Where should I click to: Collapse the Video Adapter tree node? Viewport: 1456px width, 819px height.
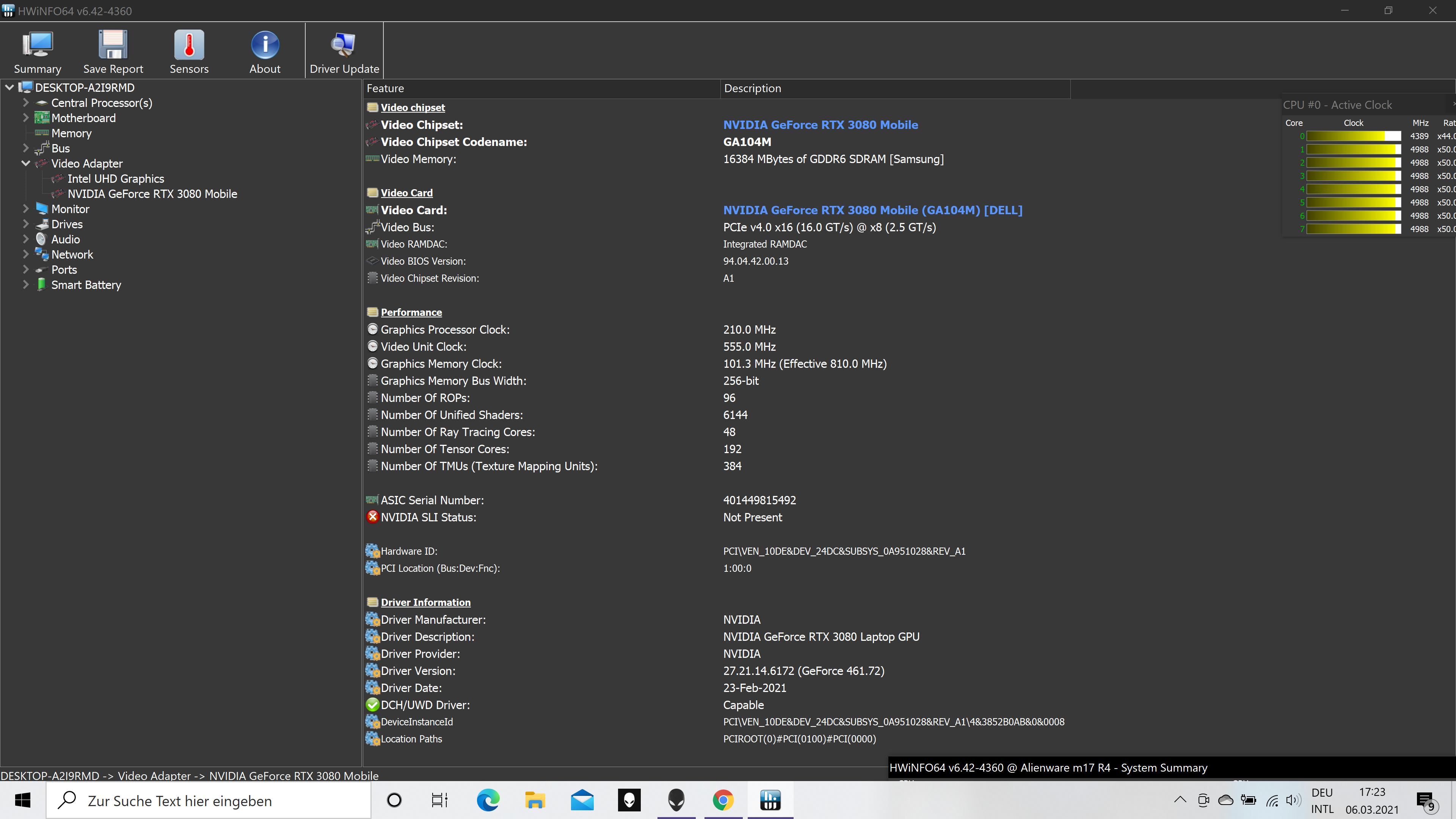tap(25, 163)
